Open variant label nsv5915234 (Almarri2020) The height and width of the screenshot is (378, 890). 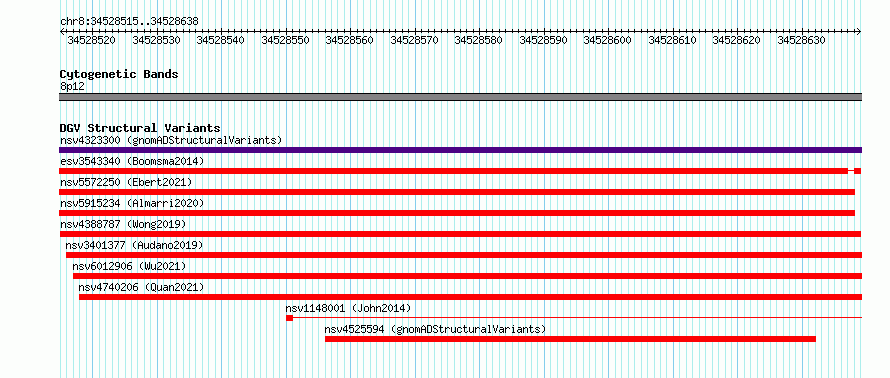(132, 203)
